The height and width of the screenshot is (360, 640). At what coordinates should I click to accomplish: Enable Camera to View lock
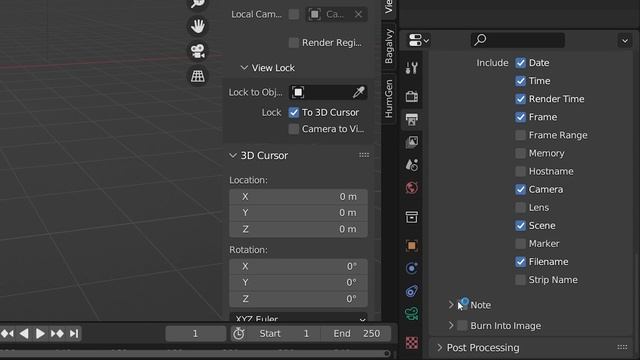[293, 129]
